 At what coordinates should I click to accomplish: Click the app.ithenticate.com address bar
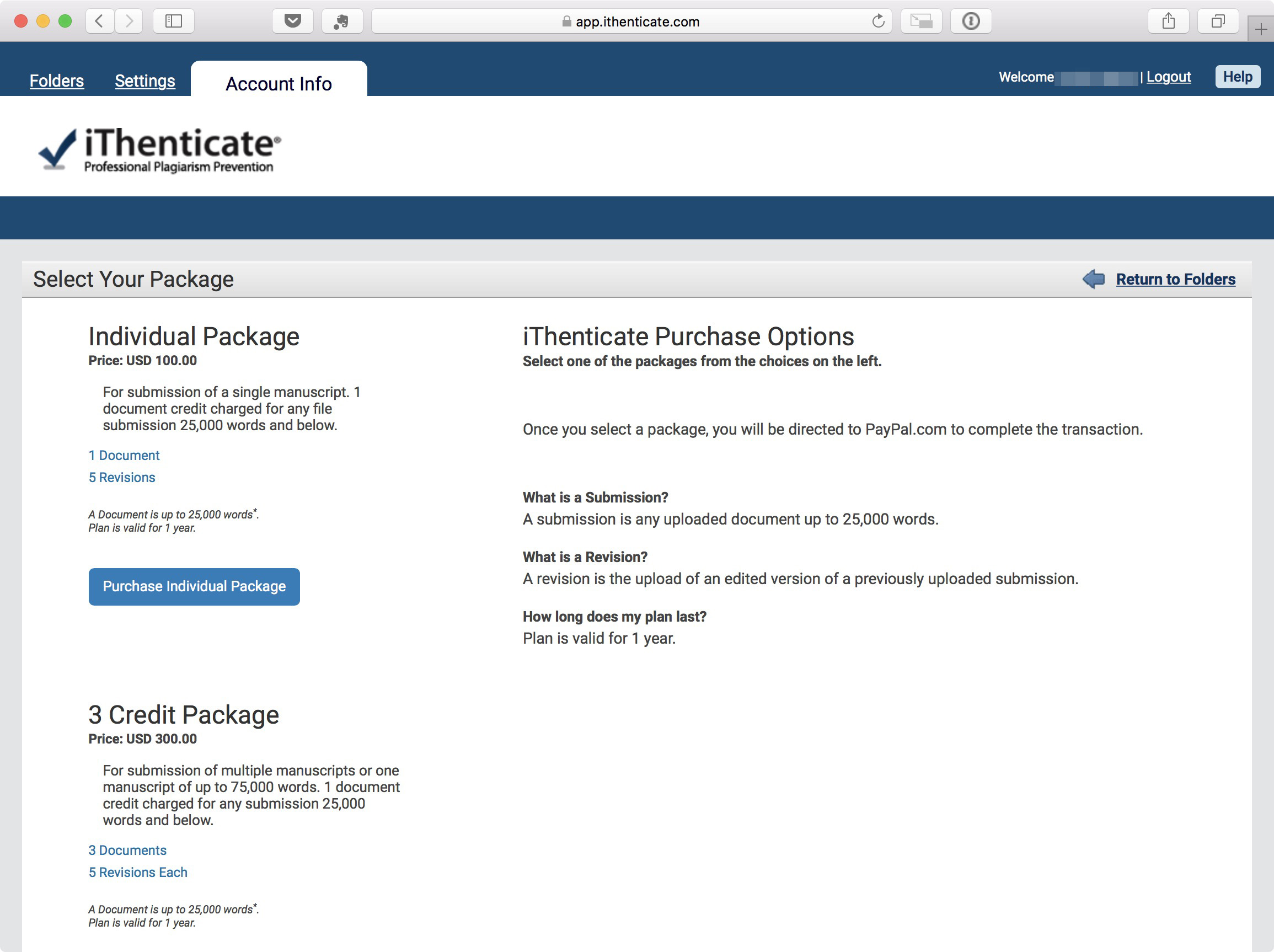click(631, 22)
